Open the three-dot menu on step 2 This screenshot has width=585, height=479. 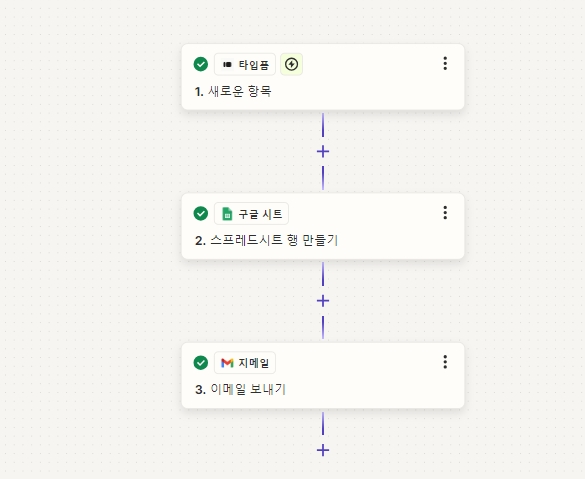pos(445,213)
